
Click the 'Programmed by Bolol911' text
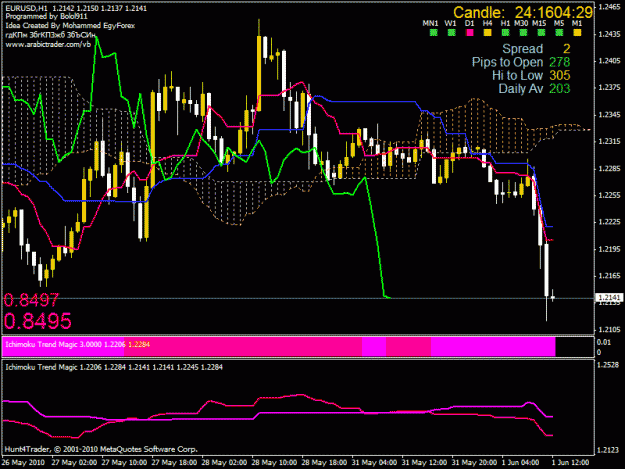coord(46,17)
